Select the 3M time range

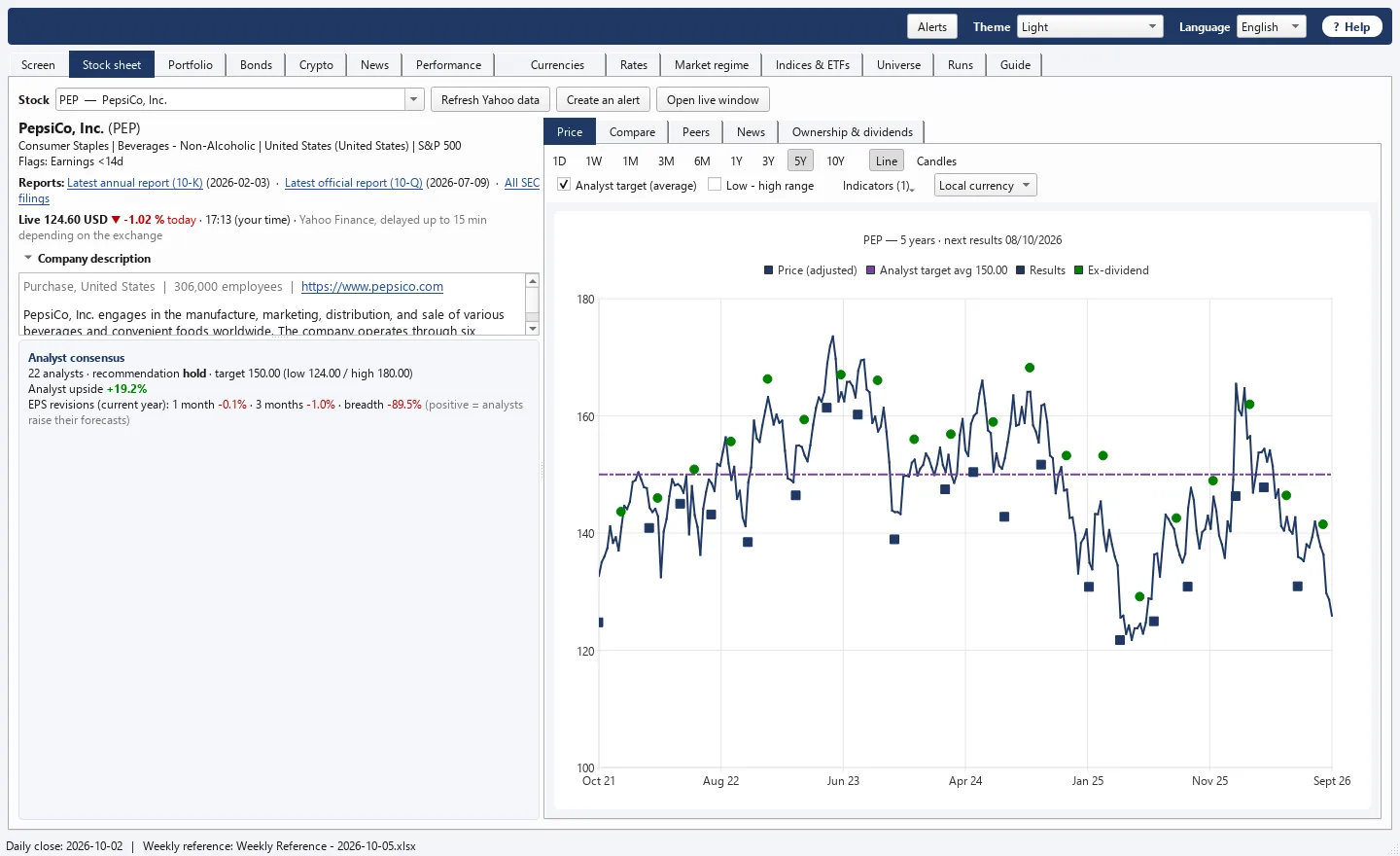tap(666, 160)
